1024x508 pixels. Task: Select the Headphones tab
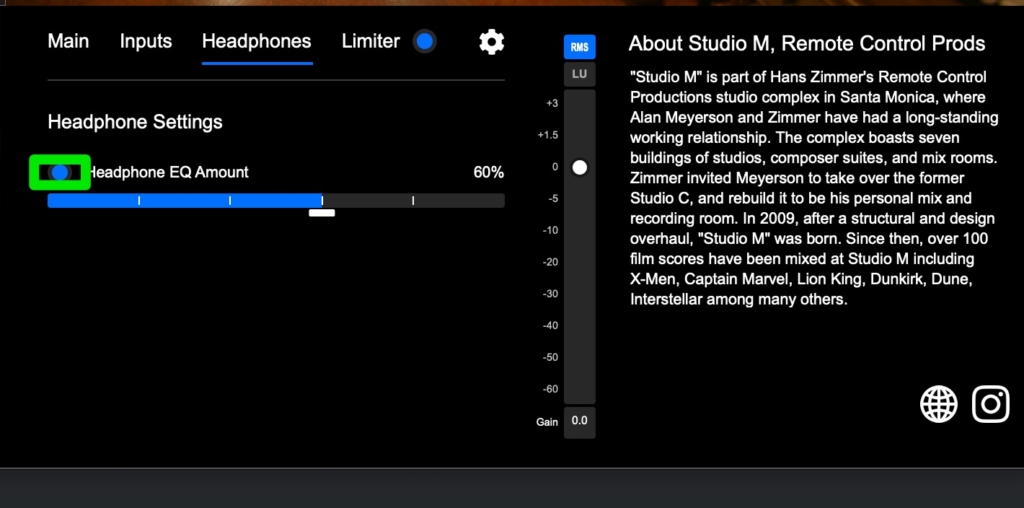click(256, 42)
